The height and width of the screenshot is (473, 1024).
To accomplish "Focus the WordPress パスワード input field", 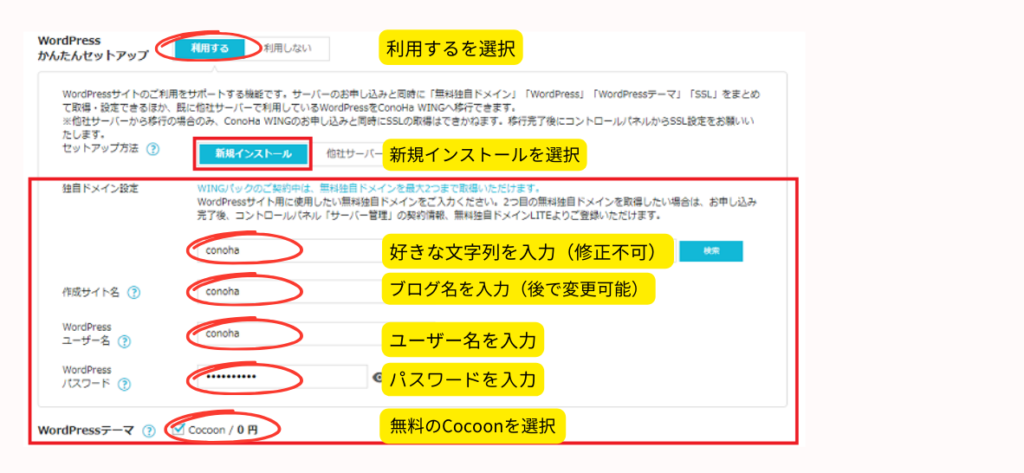I will point(283,377).
